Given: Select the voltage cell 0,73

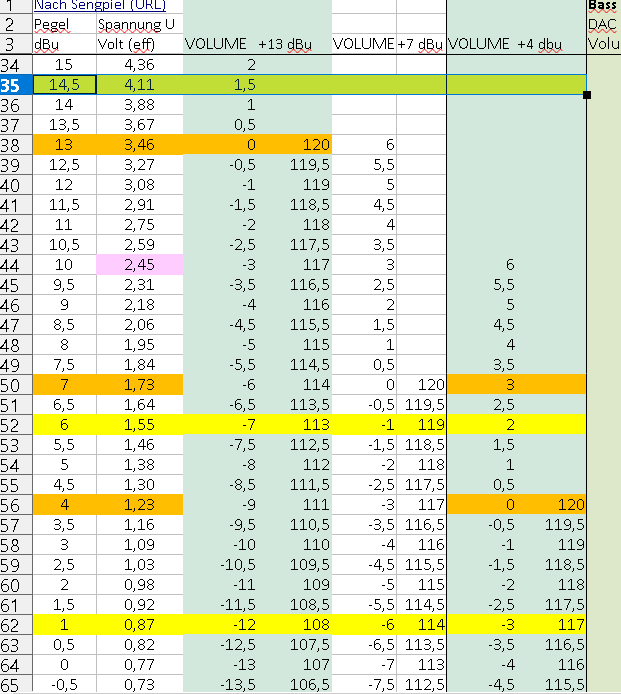Looking at the screenshot, I should coord(139,685).
